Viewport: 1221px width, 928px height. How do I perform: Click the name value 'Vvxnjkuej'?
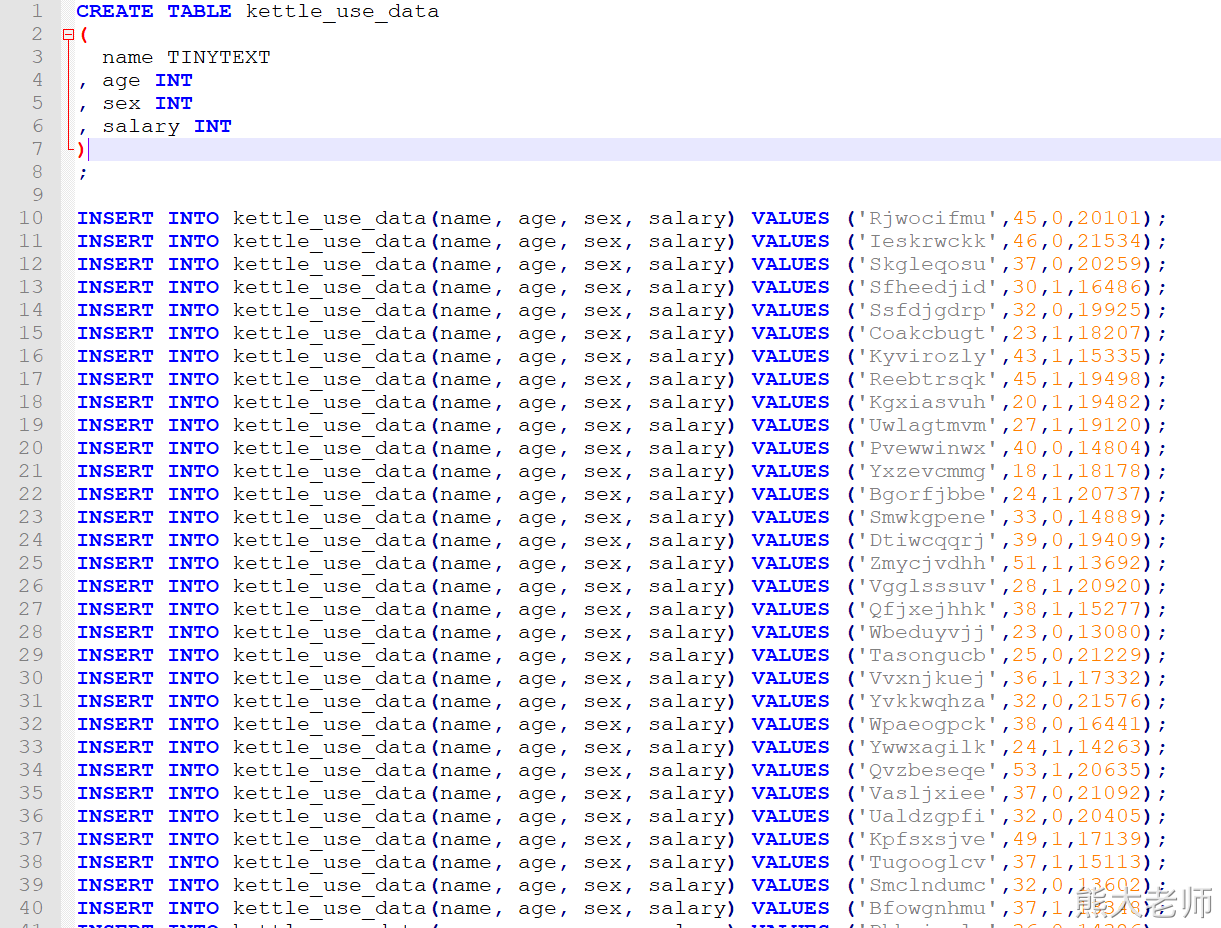(927, 679)
